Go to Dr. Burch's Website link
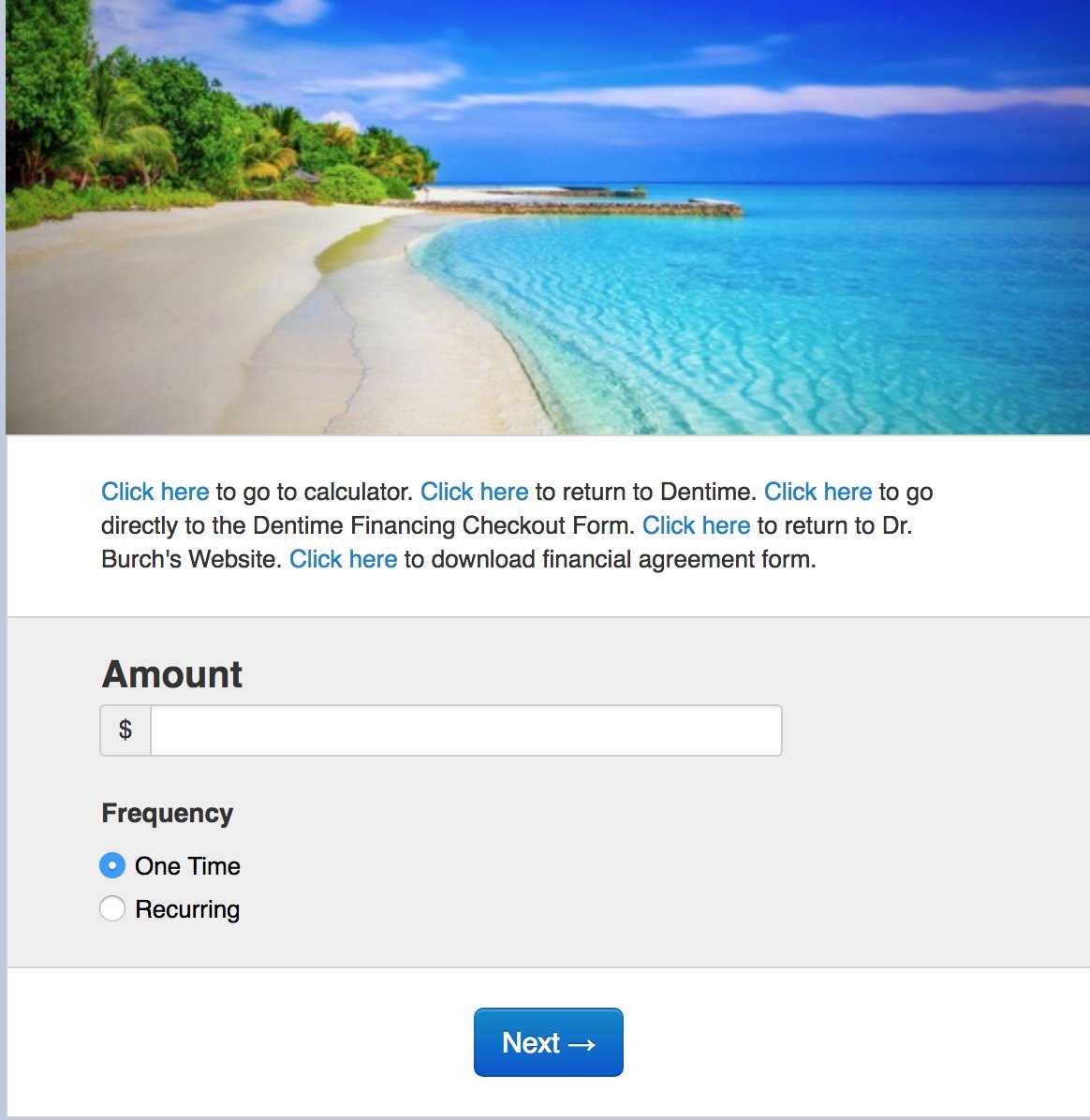The height and width of the screenshot is (1120, 1090). [697, 525]
